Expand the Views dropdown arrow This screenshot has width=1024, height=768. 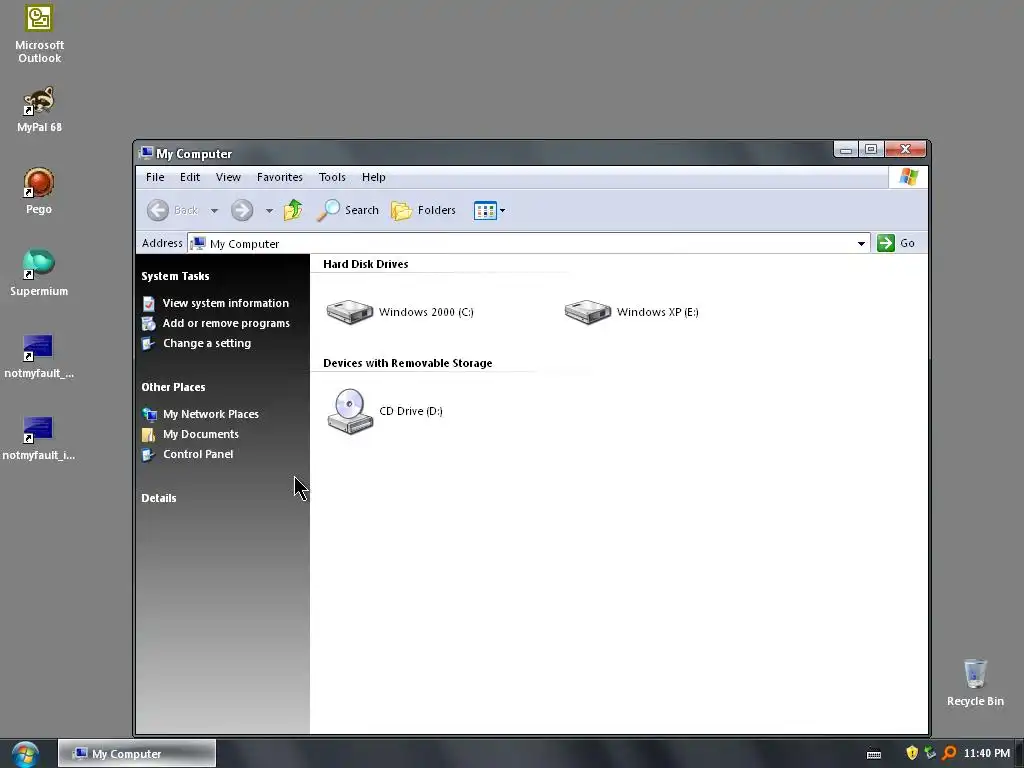click(x=502, y=210)
